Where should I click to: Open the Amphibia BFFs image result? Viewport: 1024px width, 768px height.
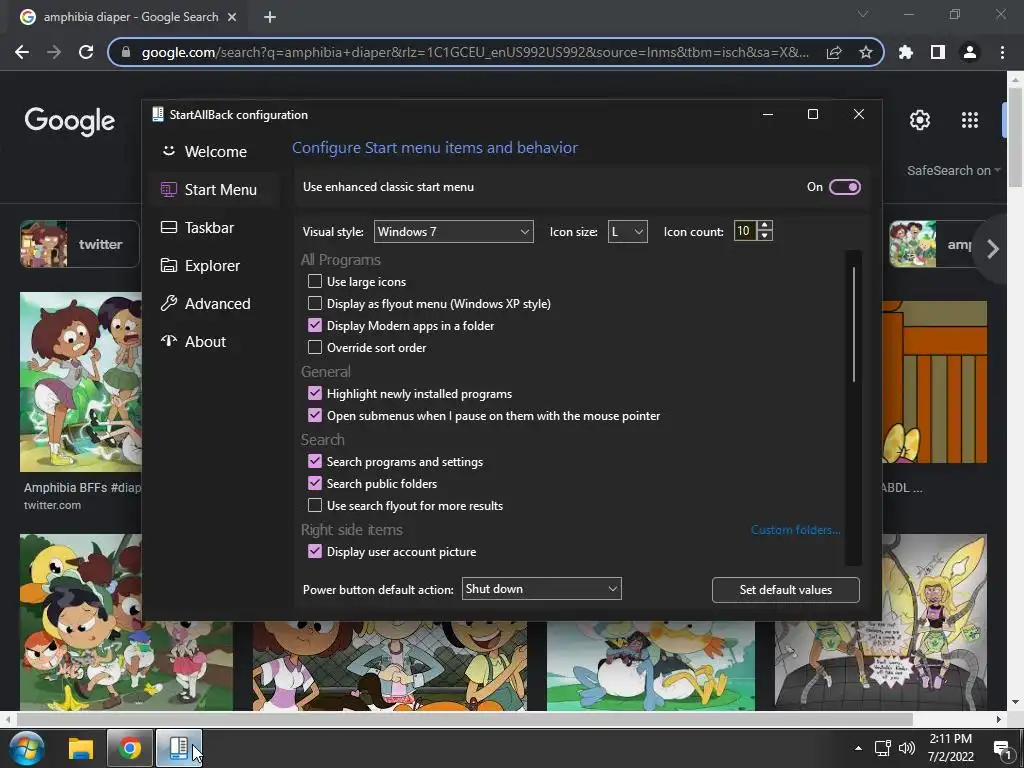pyautogui.click(x=80, y=382)
